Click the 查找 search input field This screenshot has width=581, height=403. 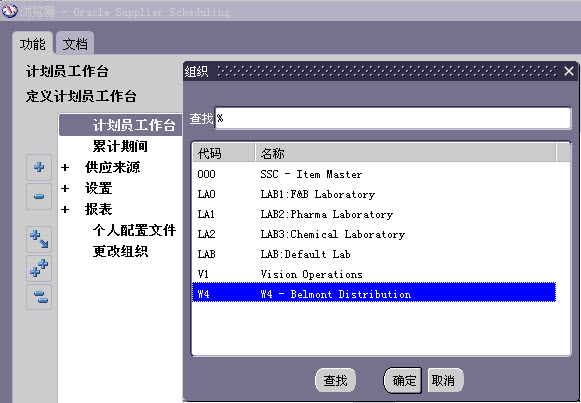pyautogui.click(x=393, y=118)
